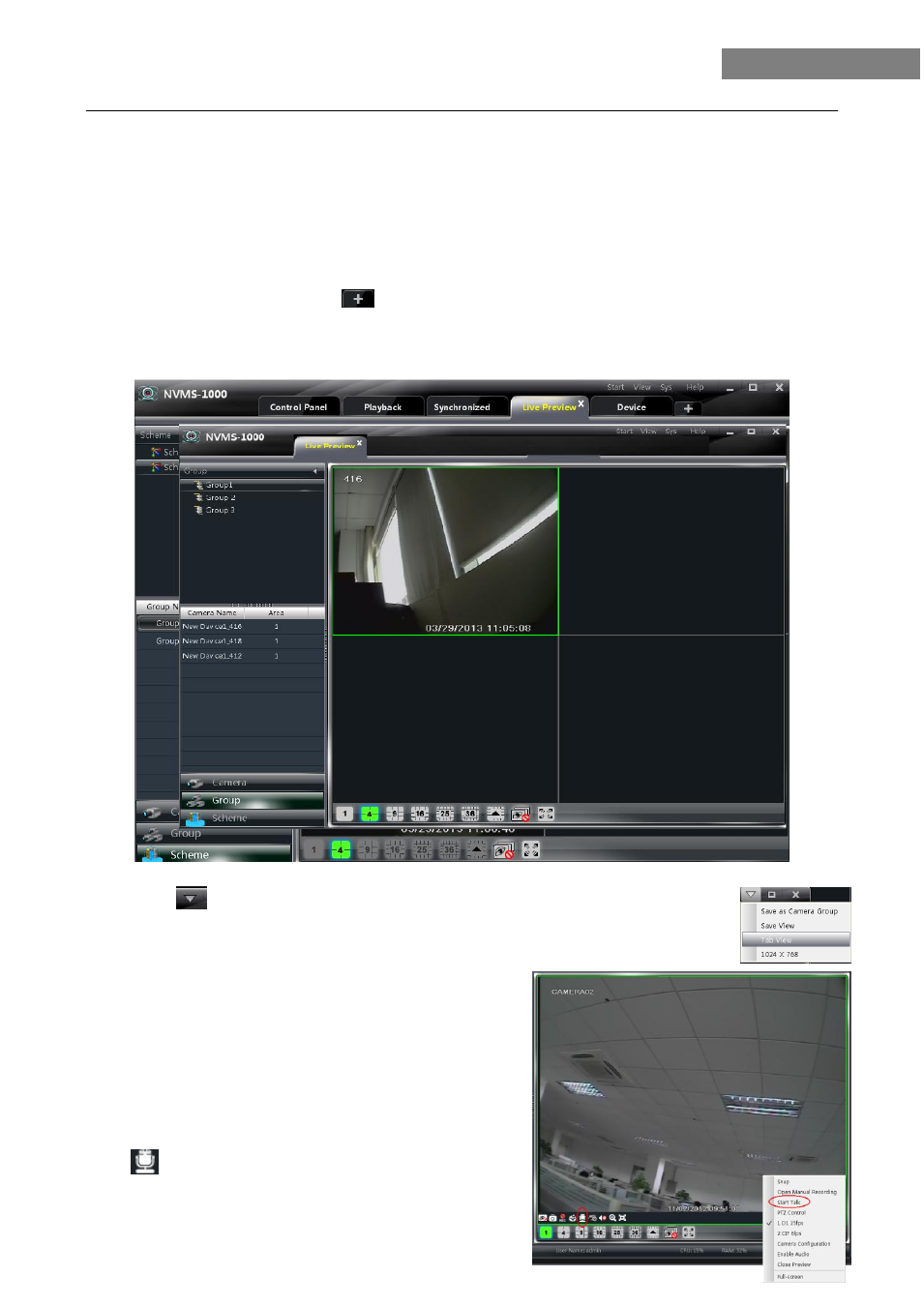Open the Sys menu in main window
Screen dimensions: 924x1306
click(x=667, y=387)
